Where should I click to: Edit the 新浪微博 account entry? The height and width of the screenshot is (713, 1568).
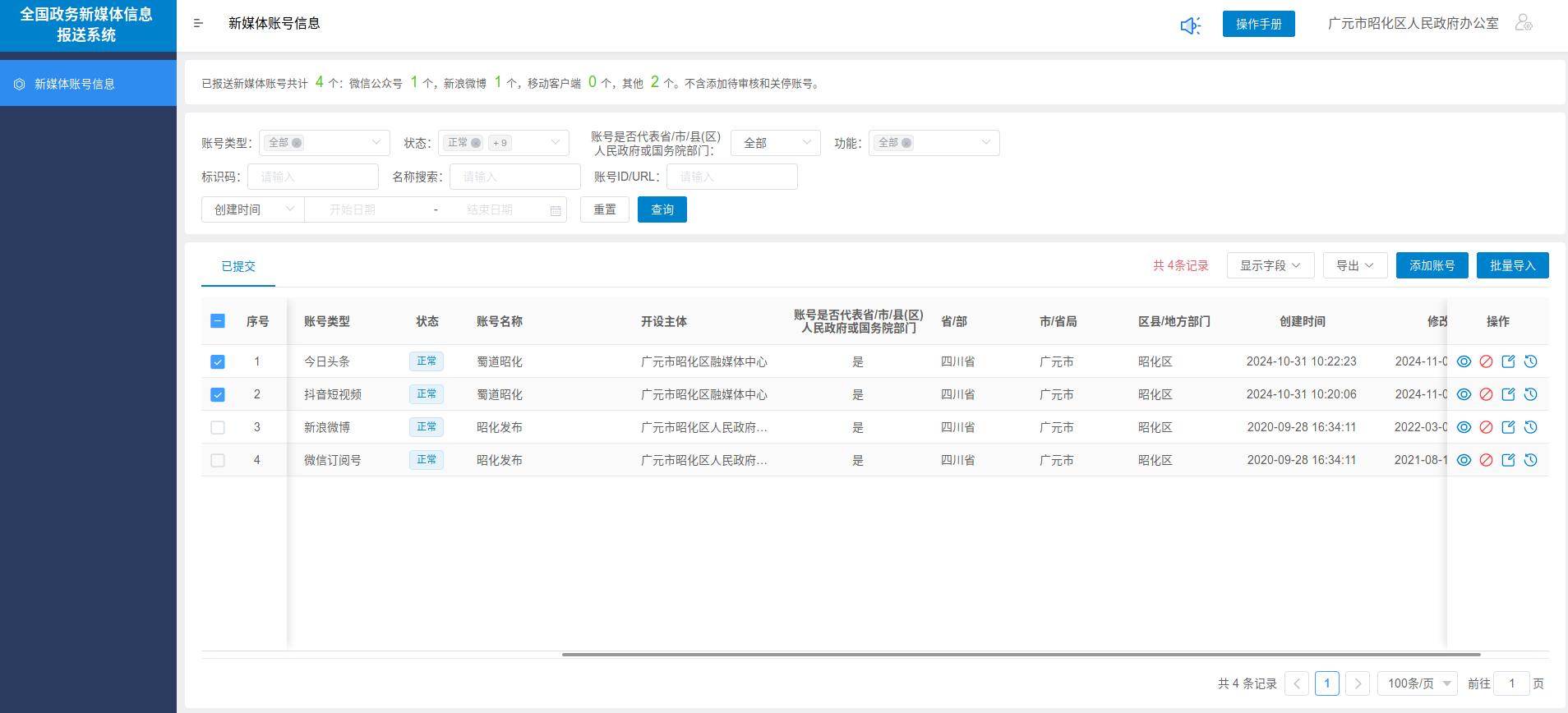(1508, 427)
